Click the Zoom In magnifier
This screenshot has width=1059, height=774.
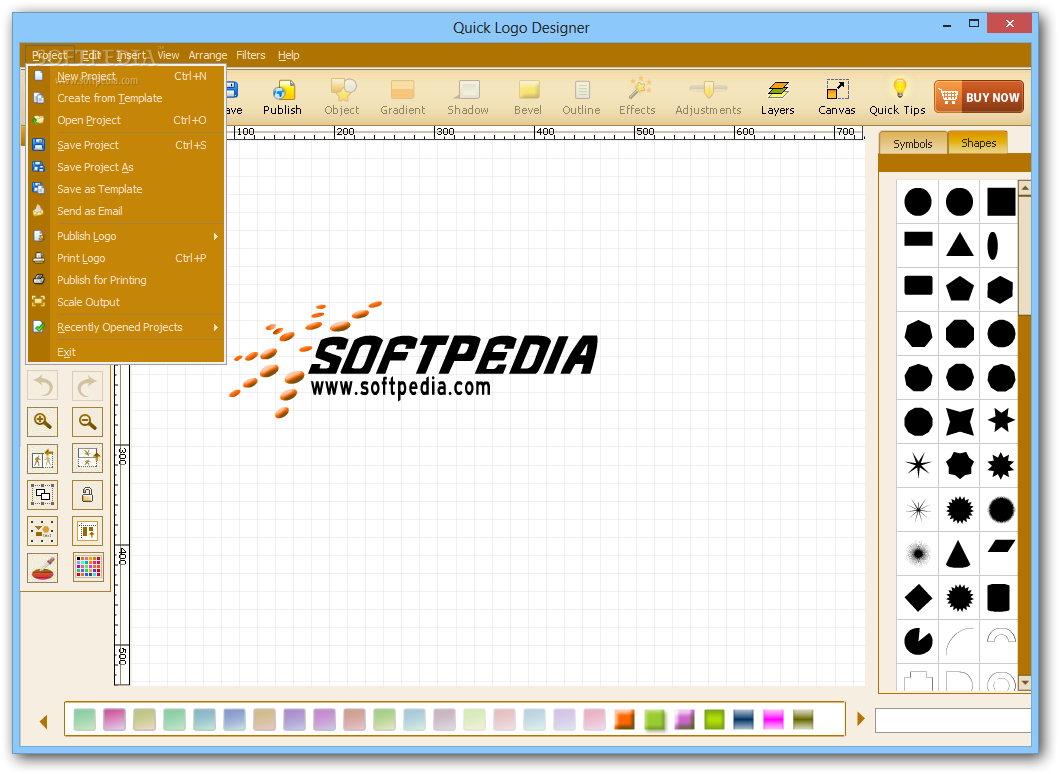tap(43, 422)
